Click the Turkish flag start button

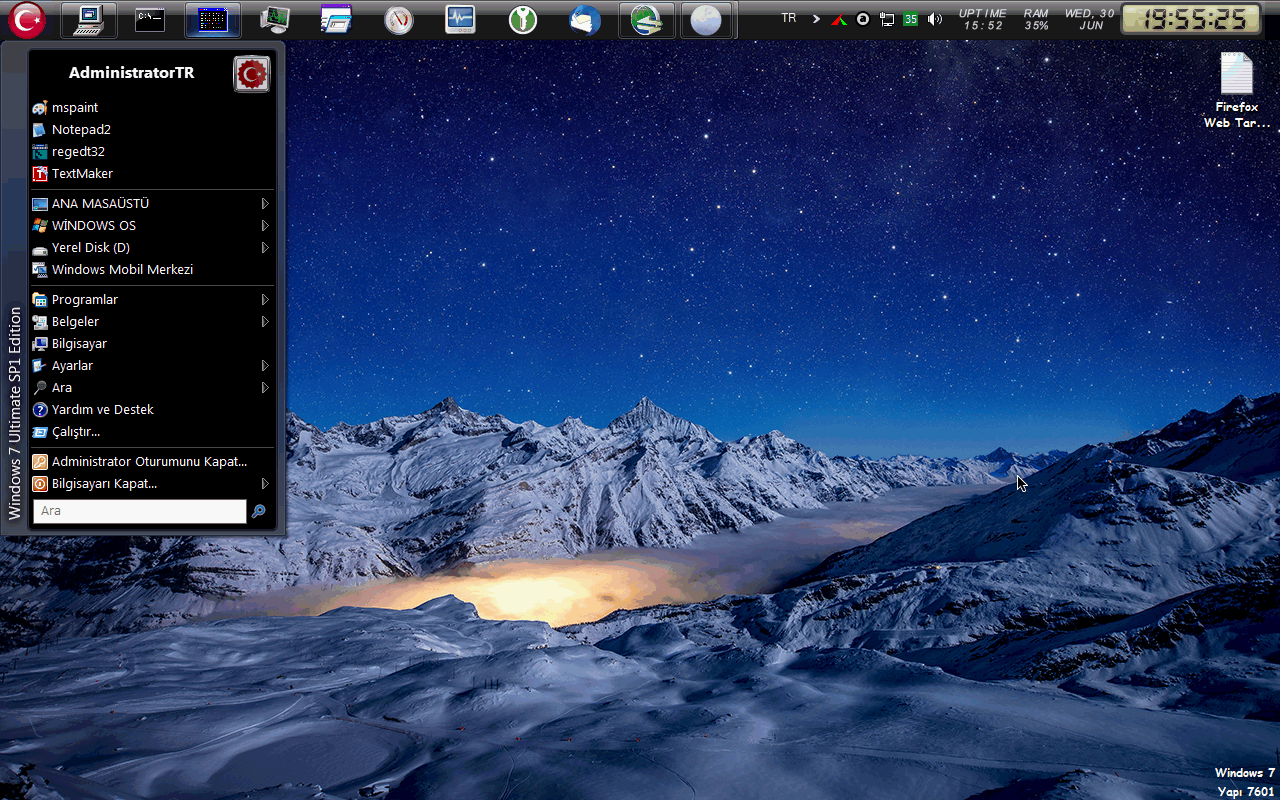click(26, 19)
